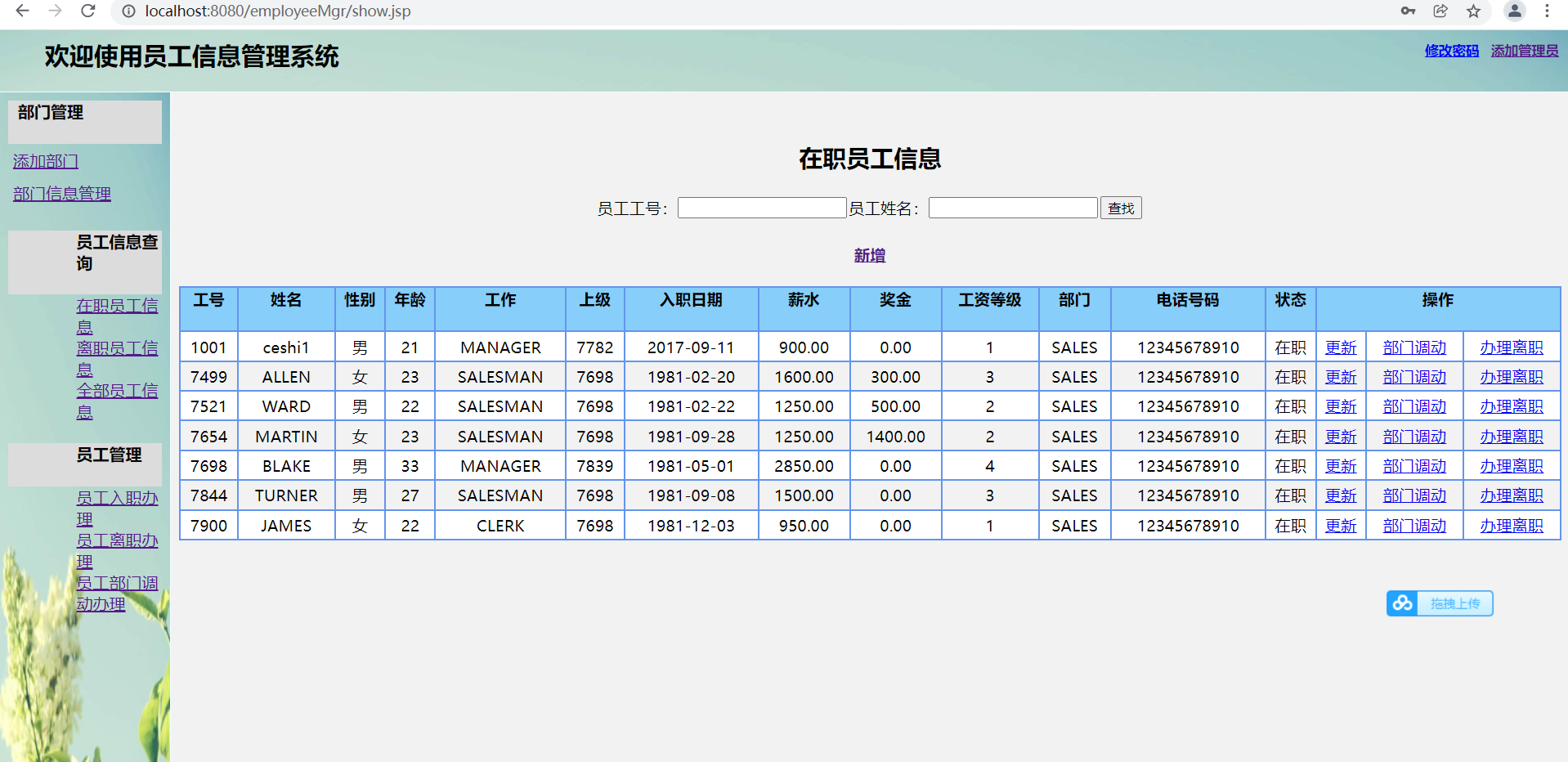Click the cloud drag-upload widget

pyautogui.click(x=1440, y=603)
